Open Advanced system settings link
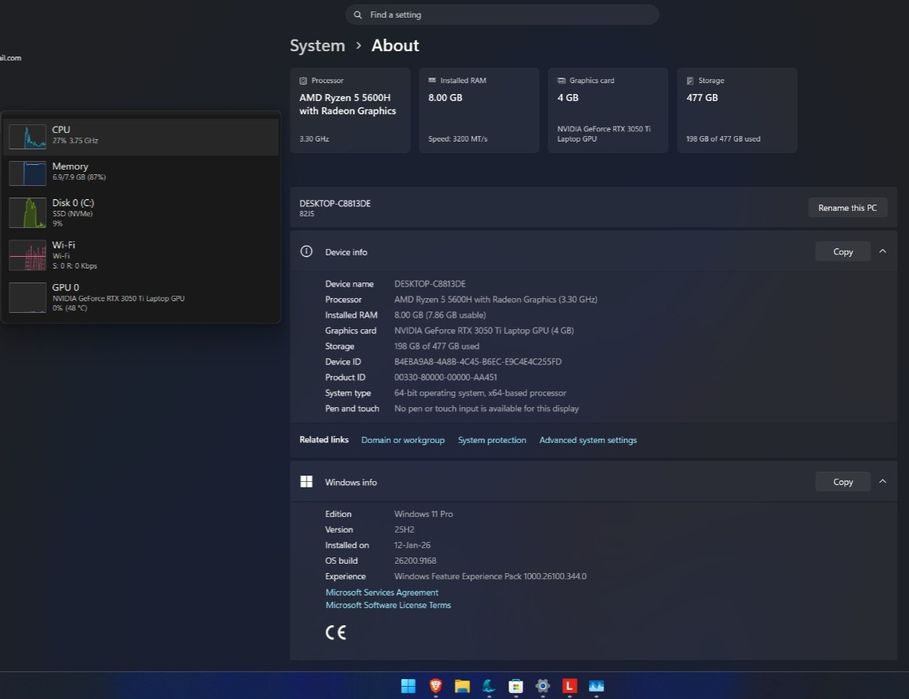 tap(588, 440)
